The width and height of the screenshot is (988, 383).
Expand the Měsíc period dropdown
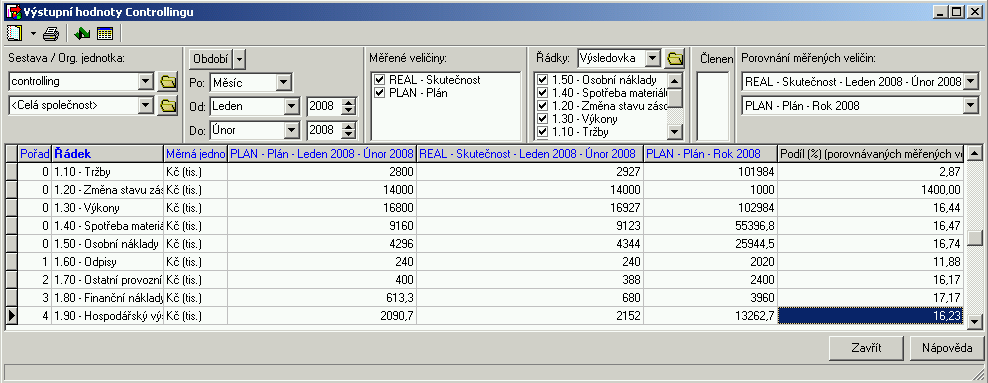point(284,82)
